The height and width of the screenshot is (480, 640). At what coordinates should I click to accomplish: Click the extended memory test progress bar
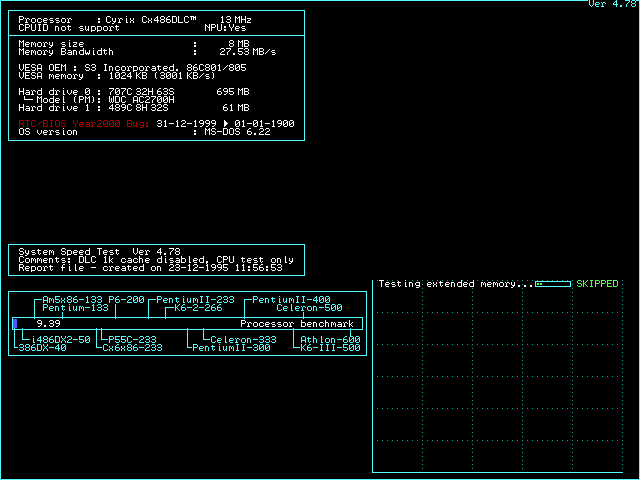553,284
